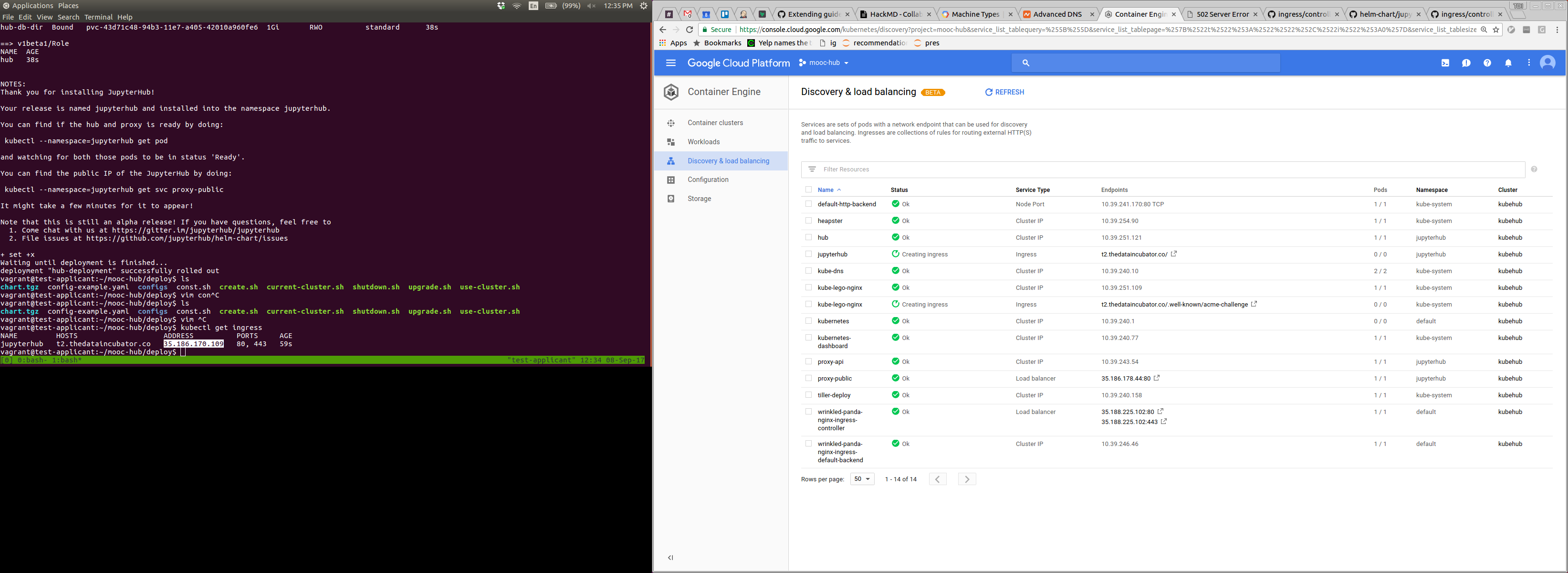The height and width of the screenshot is (573, 1568).
Task: Open the proxy-public service link
Action: pyautogui.click(x=835, y=378)
